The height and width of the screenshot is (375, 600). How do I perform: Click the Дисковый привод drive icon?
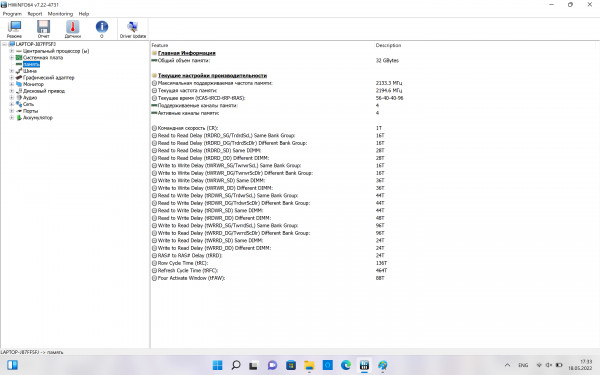pyautogui.click(x=19, y=91)
